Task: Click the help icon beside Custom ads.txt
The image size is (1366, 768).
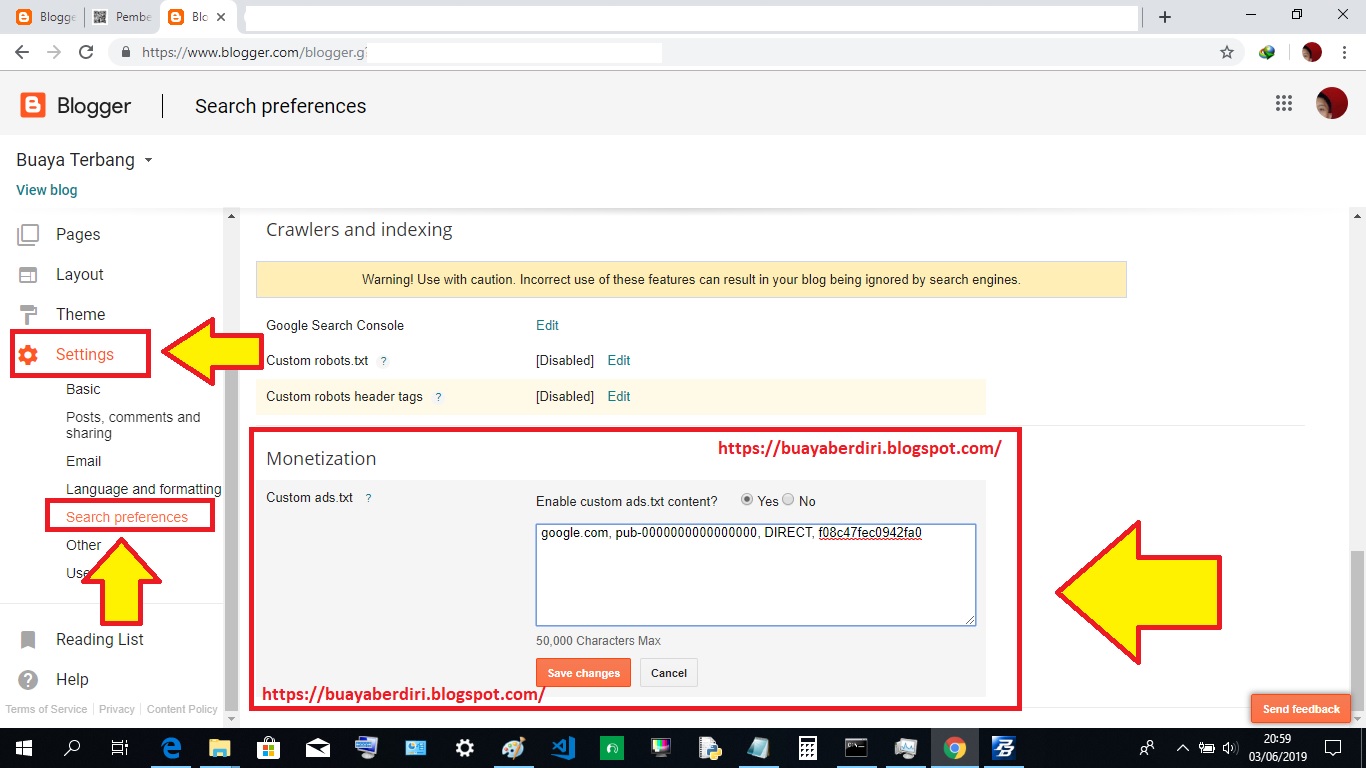Action: 368,498
